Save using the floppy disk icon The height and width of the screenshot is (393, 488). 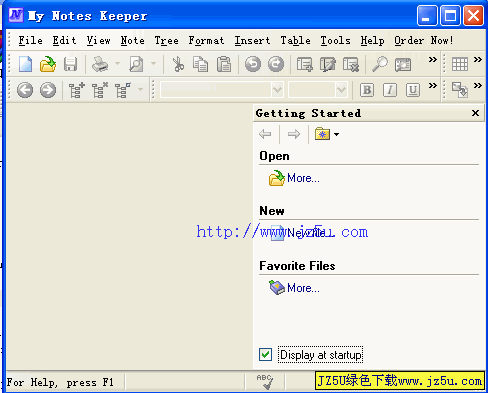70,64
